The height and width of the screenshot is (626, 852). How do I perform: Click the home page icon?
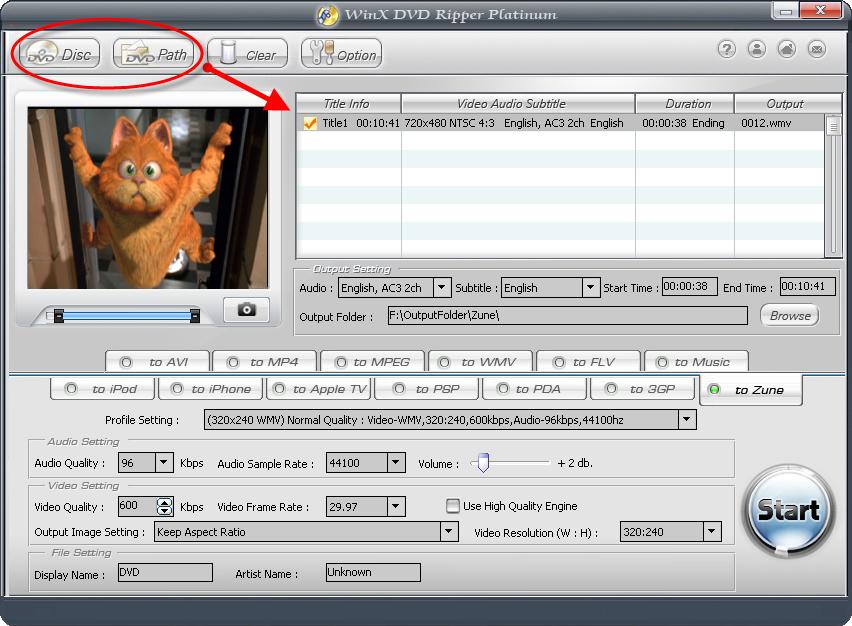click(x=787, y=49)
